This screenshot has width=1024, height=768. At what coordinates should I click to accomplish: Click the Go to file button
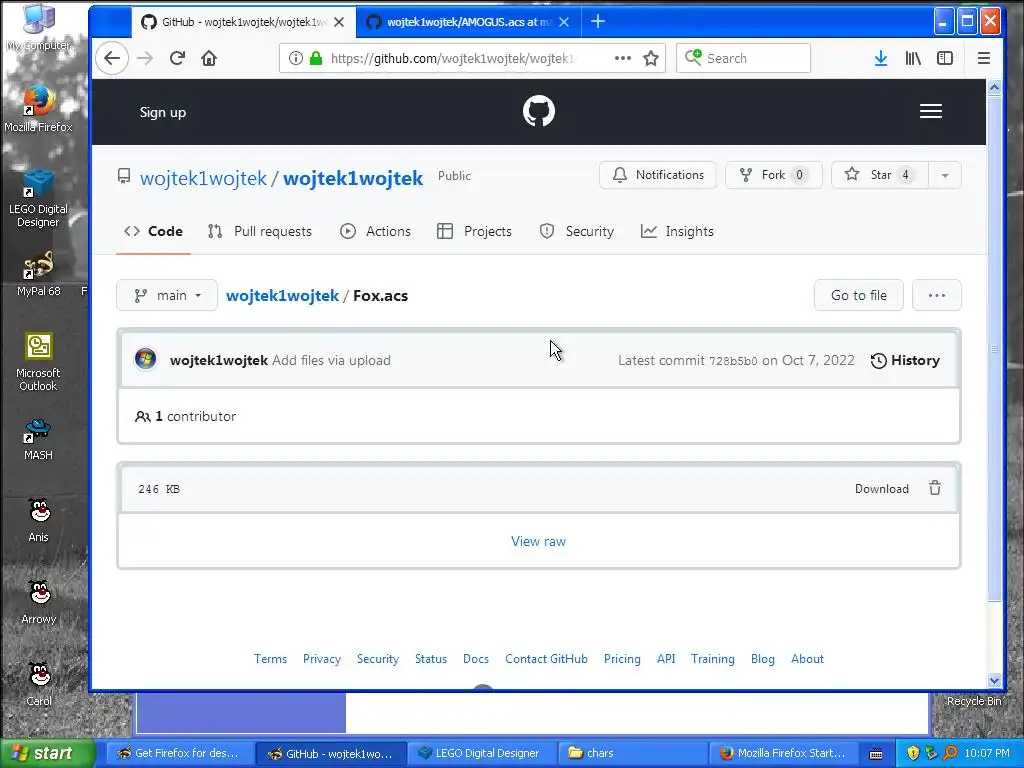(x=859, y=295)
